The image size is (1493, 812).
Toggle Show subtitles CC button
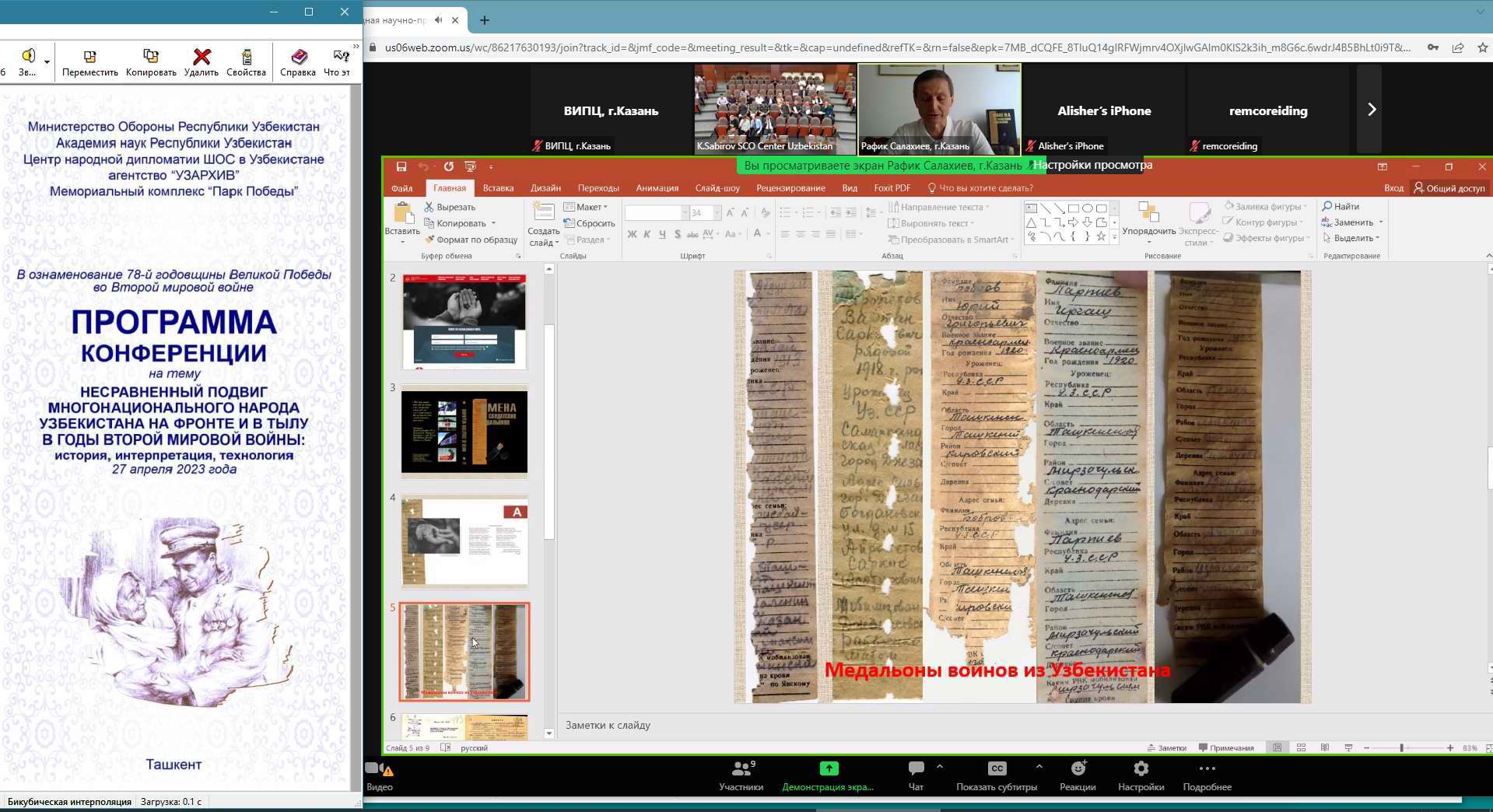pyautogui.click(x=997, y=769)
